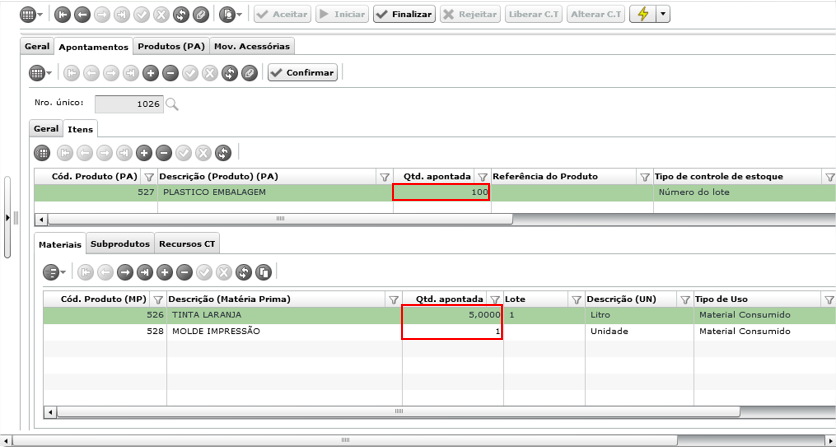Filter the Descrição (Matéria Prima) column
Viewport: 836px width, 447px height.
(x=393, y=300)
